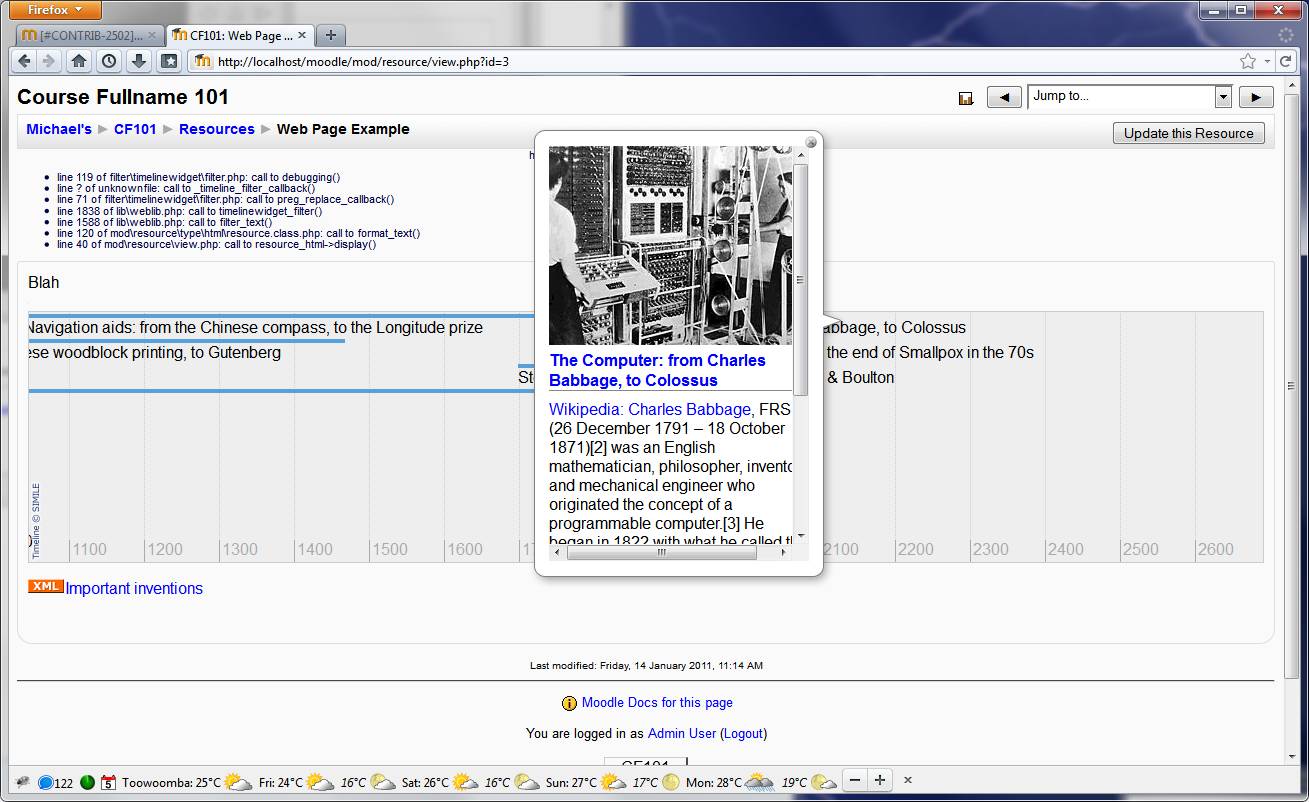Click the Sun 27°C weather icon
The height and width of the screenshot is (802, 1309).
(613, 782)
